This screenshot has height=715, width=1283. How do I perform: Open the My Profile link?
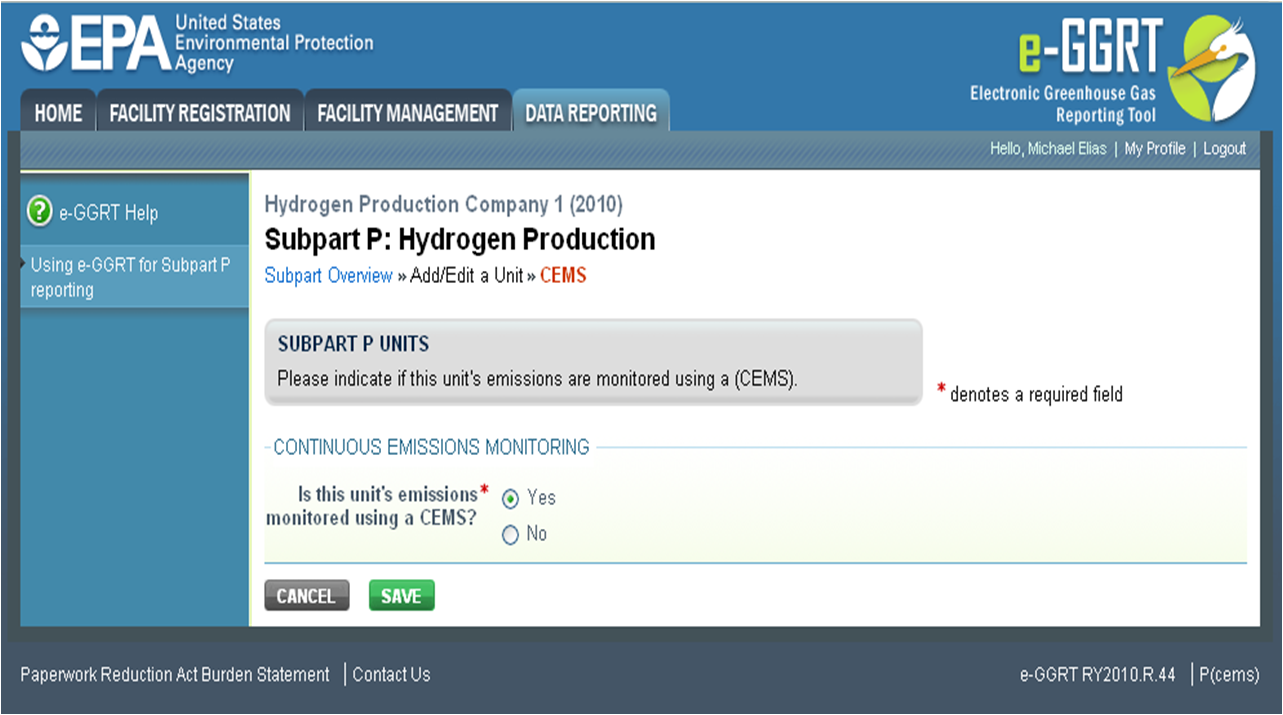tap(1155, 149)
